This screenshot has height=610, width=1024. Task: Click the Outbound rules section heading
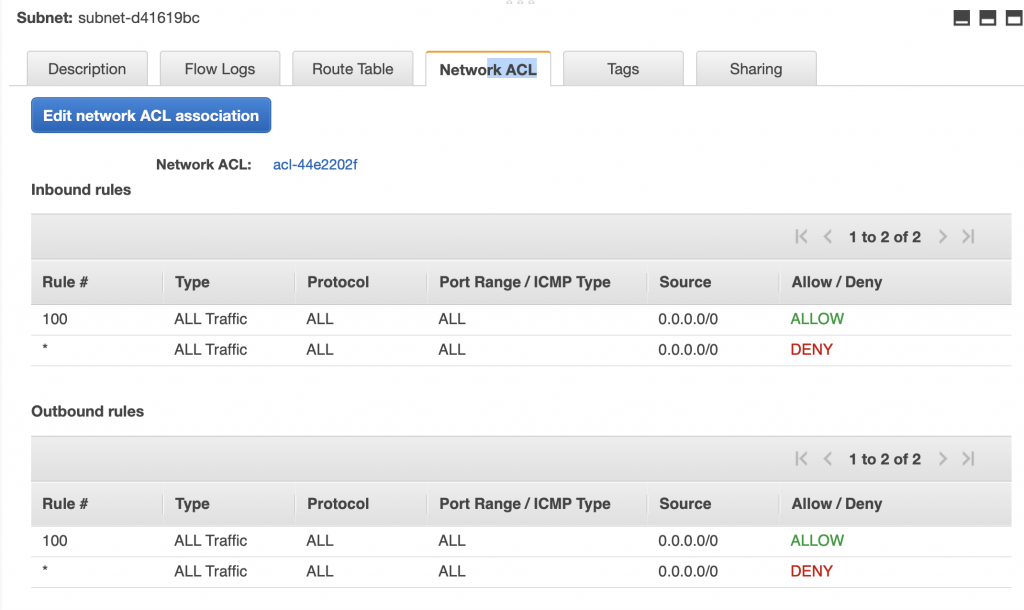point(88,411)
